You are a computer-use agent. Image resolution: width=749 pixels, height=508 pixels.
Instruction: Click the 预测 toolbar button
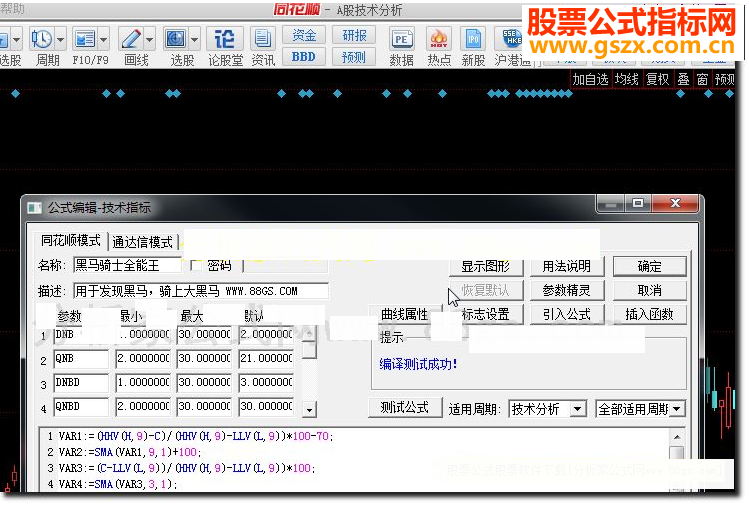(354, 57)
